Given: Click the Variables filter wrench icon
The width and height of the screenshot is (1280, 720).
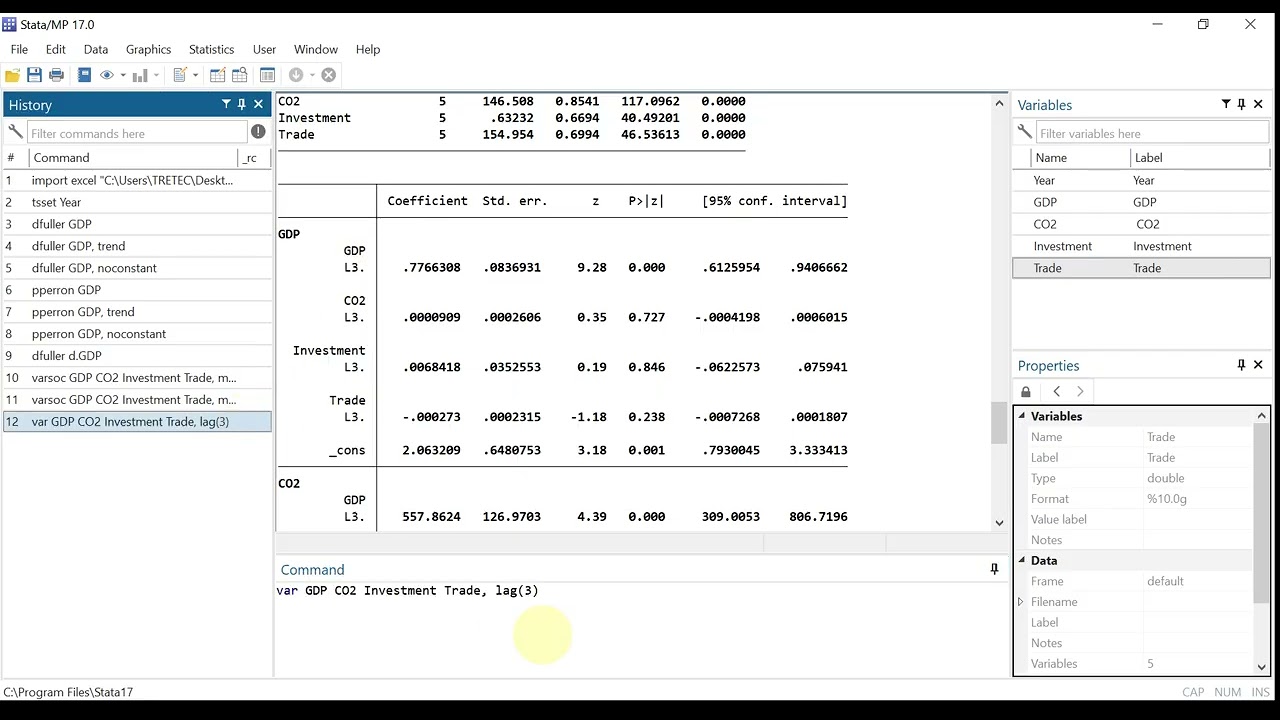Looking at the screenshot, I should click(1025, 132).
